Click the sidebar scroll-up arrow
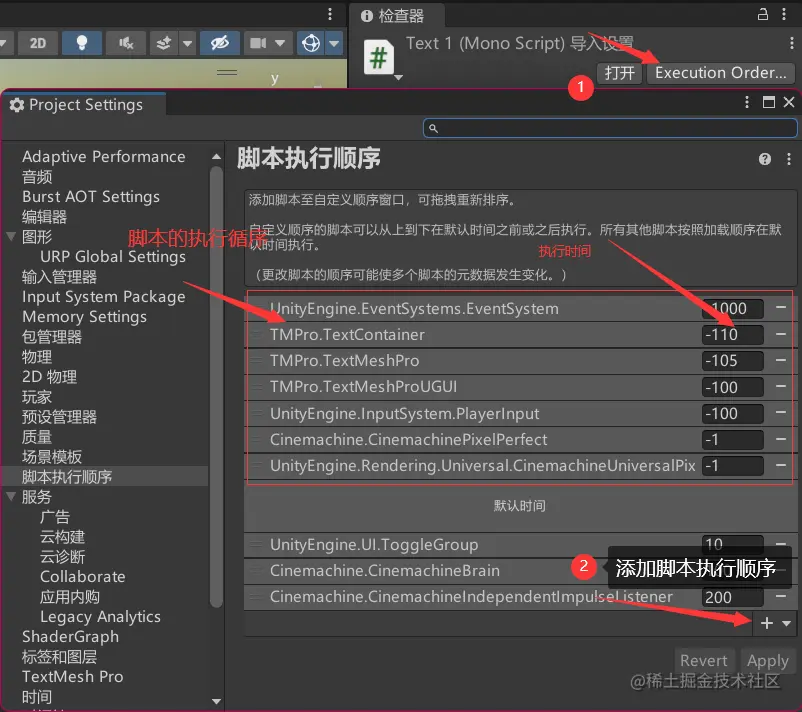This screenshot has height=712, width=802. [216, 157]
